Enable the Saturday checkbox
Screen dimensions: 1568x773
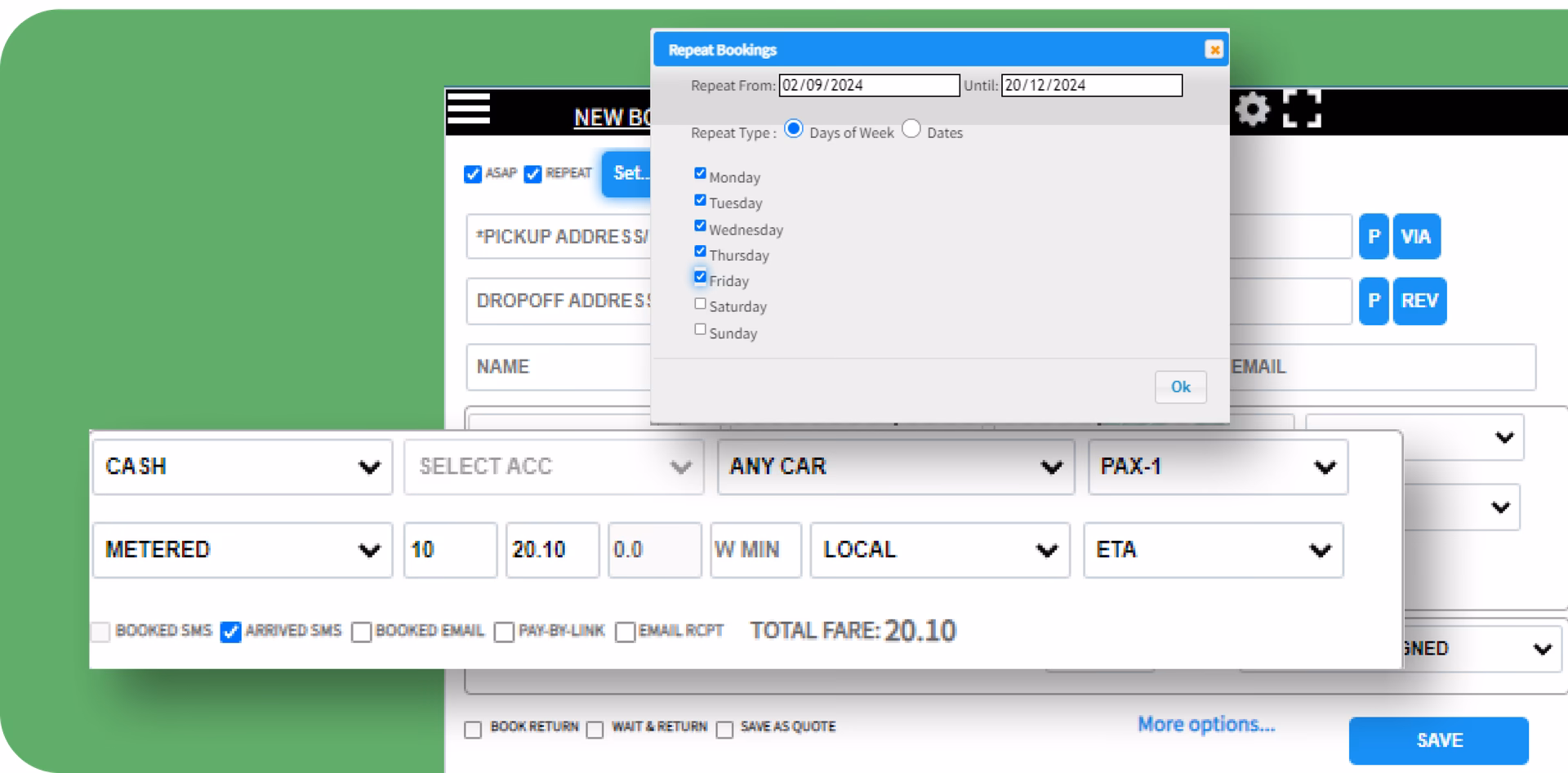[700, 304]
